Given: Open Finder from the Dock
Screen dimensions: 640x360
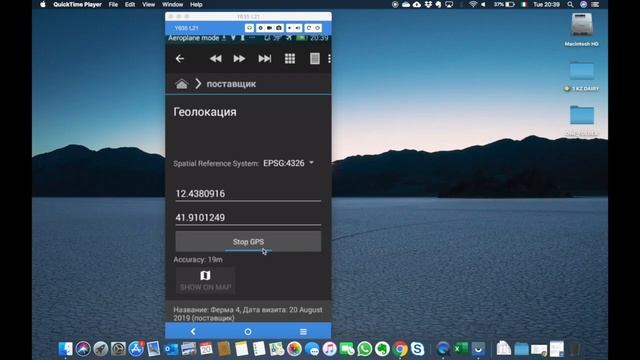Looking at the screenshot, I should coord(65,349).
